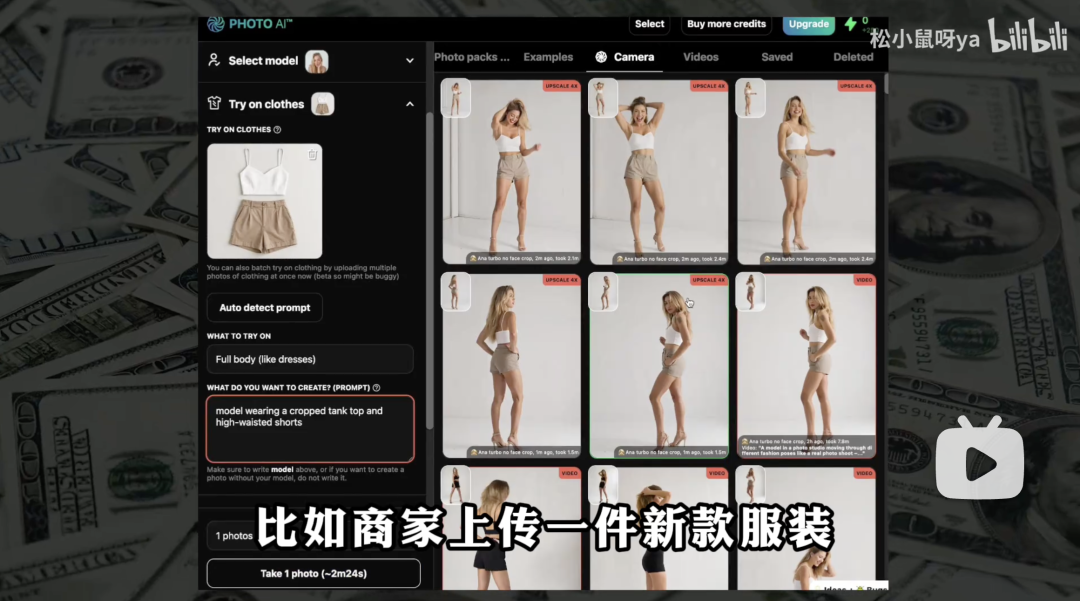
Task: Switch to the Videos tab
Action: [x=700, y=57]
